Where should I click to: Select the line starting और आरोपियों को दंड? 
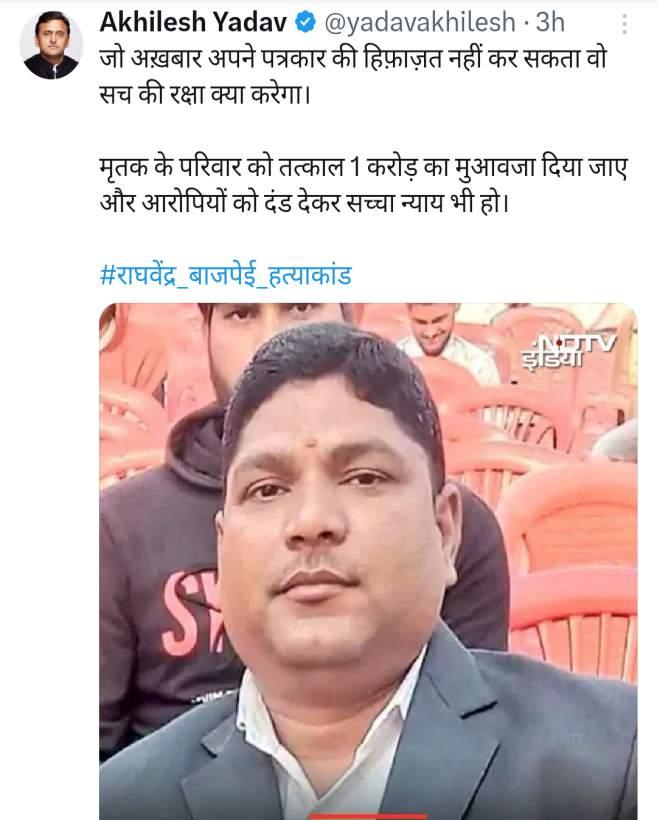[x=304, y=203]
